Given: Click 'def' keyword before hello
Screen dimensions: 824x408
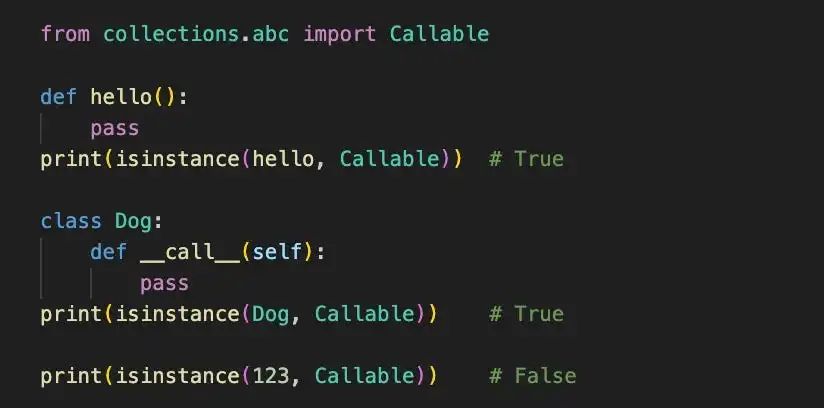Looking at the screenshot, I should (x=58, y=97).
